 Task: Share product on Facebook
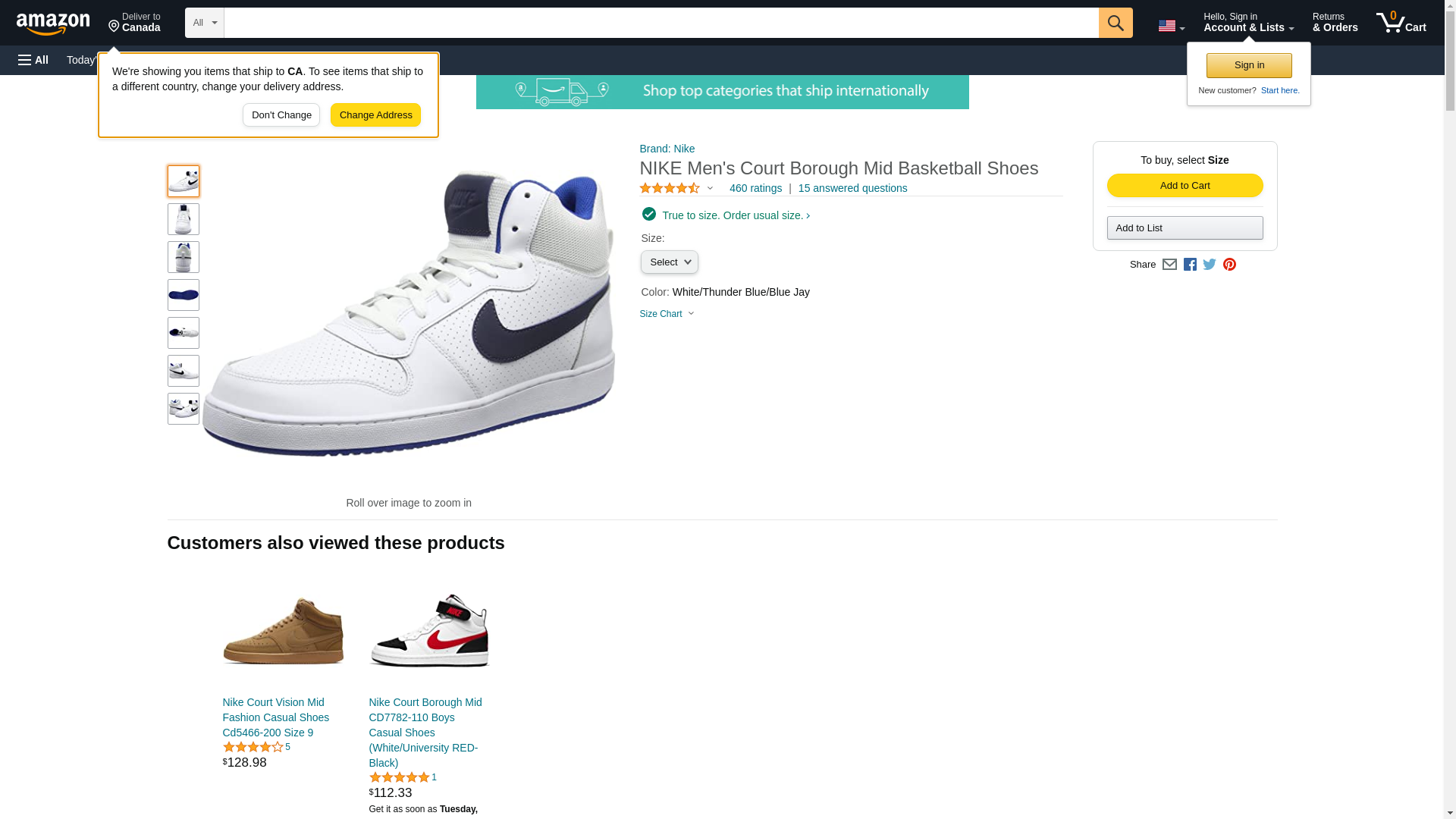point(1190,265)
